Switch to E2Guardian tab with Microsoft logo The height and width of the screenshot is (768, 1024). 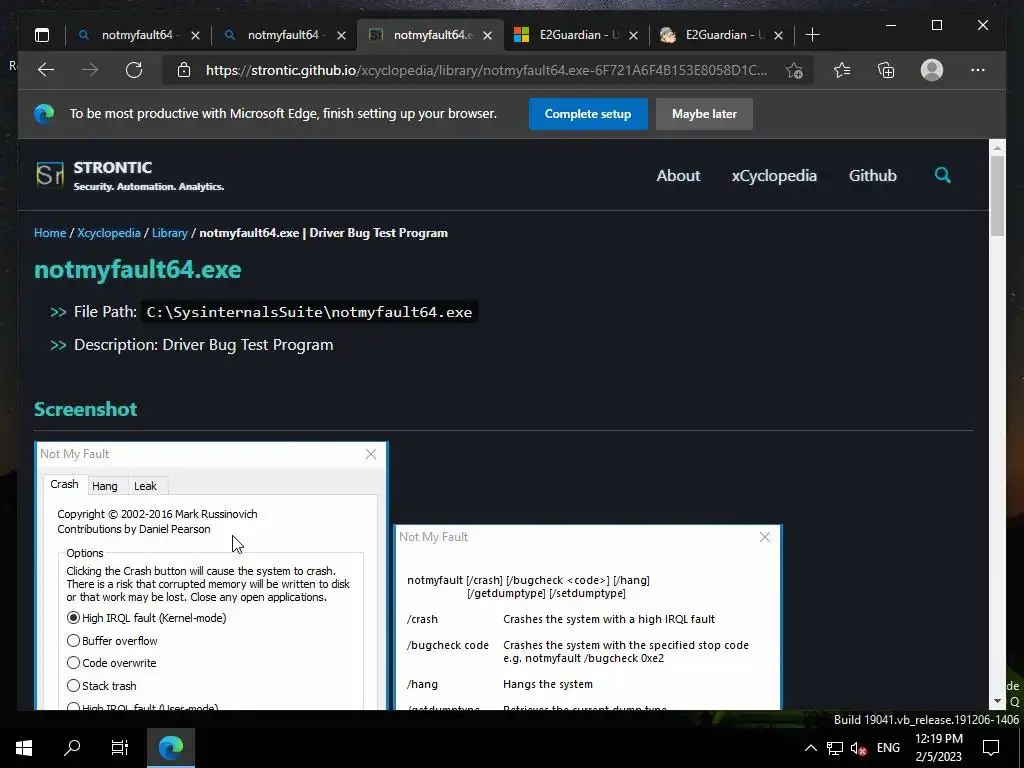click(575, 35)
